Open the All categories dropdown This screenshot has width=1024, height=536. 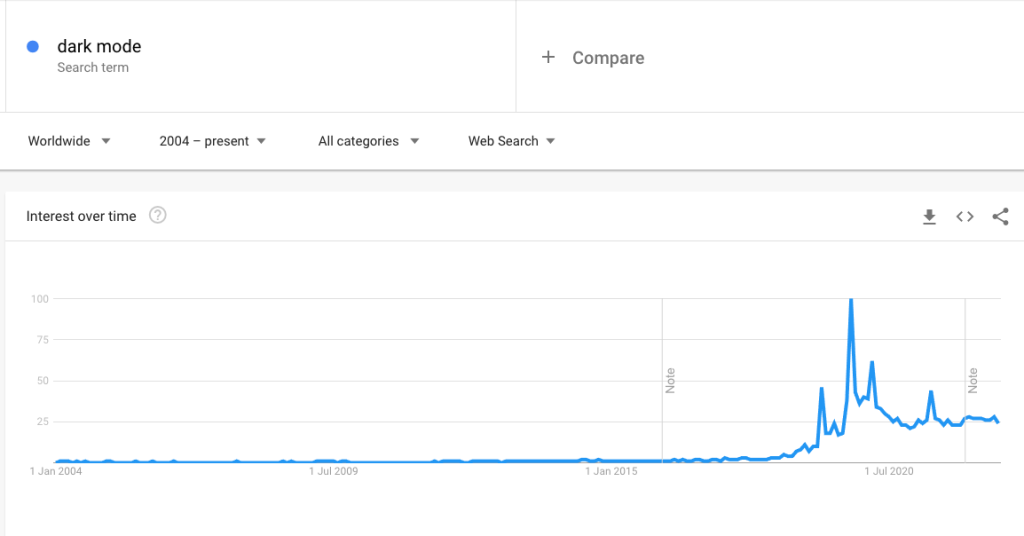pos(368,141)
